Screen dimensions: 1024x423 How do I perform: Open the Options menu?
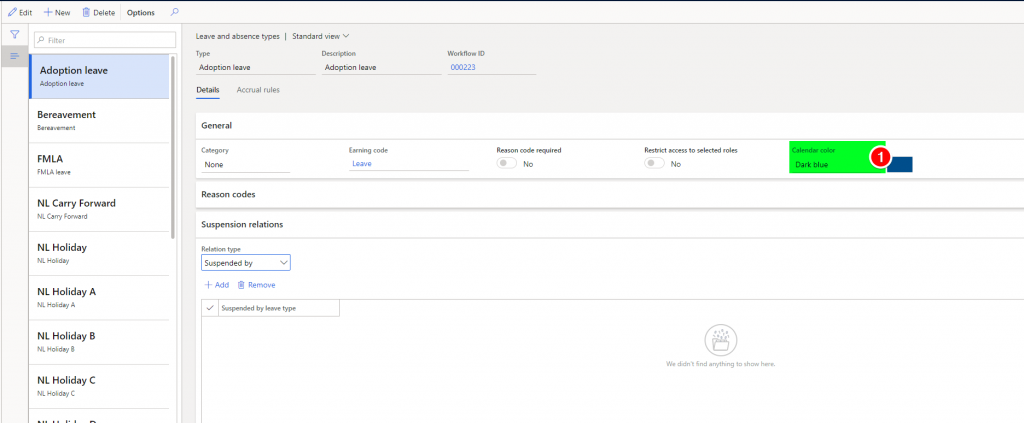140,12
